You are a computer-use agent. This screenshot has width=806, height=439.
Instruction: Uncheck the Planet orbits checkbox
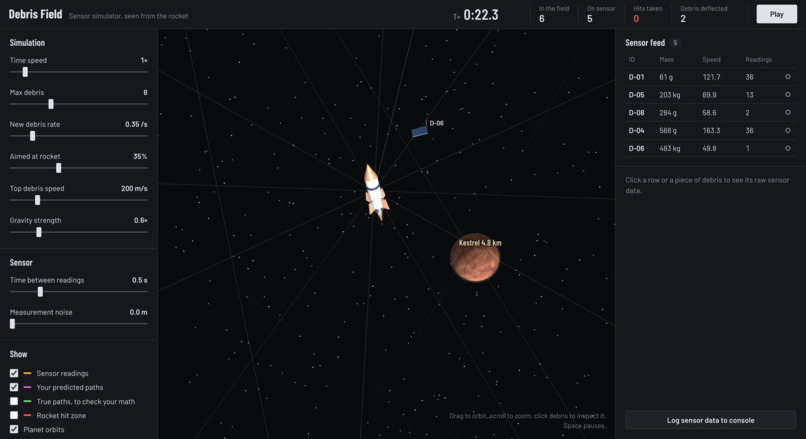click(x=14, y=429)
